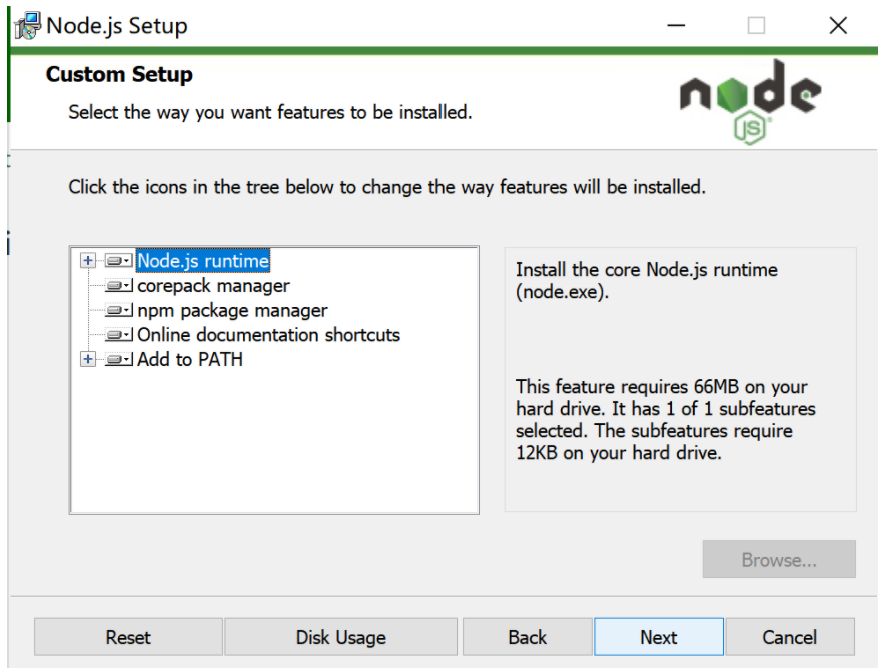
Task: Go Back to previous setup step
Action: (528, 637)
